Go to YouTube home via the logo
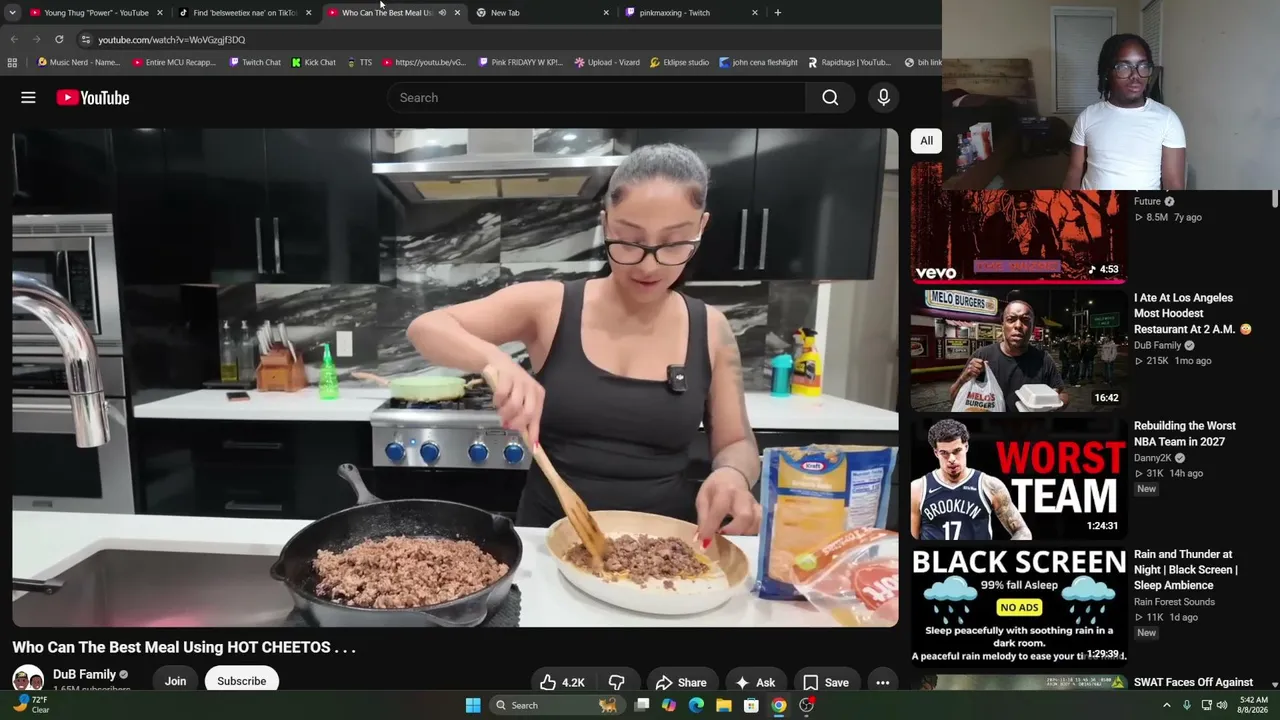Viewport: 1280px width, 720px height. pos(93,97)
